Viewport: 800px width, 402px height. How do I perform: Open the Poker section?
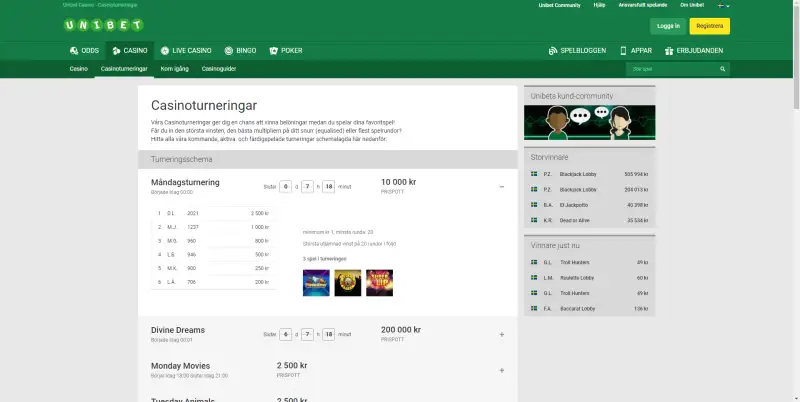(x=286, y=51)
